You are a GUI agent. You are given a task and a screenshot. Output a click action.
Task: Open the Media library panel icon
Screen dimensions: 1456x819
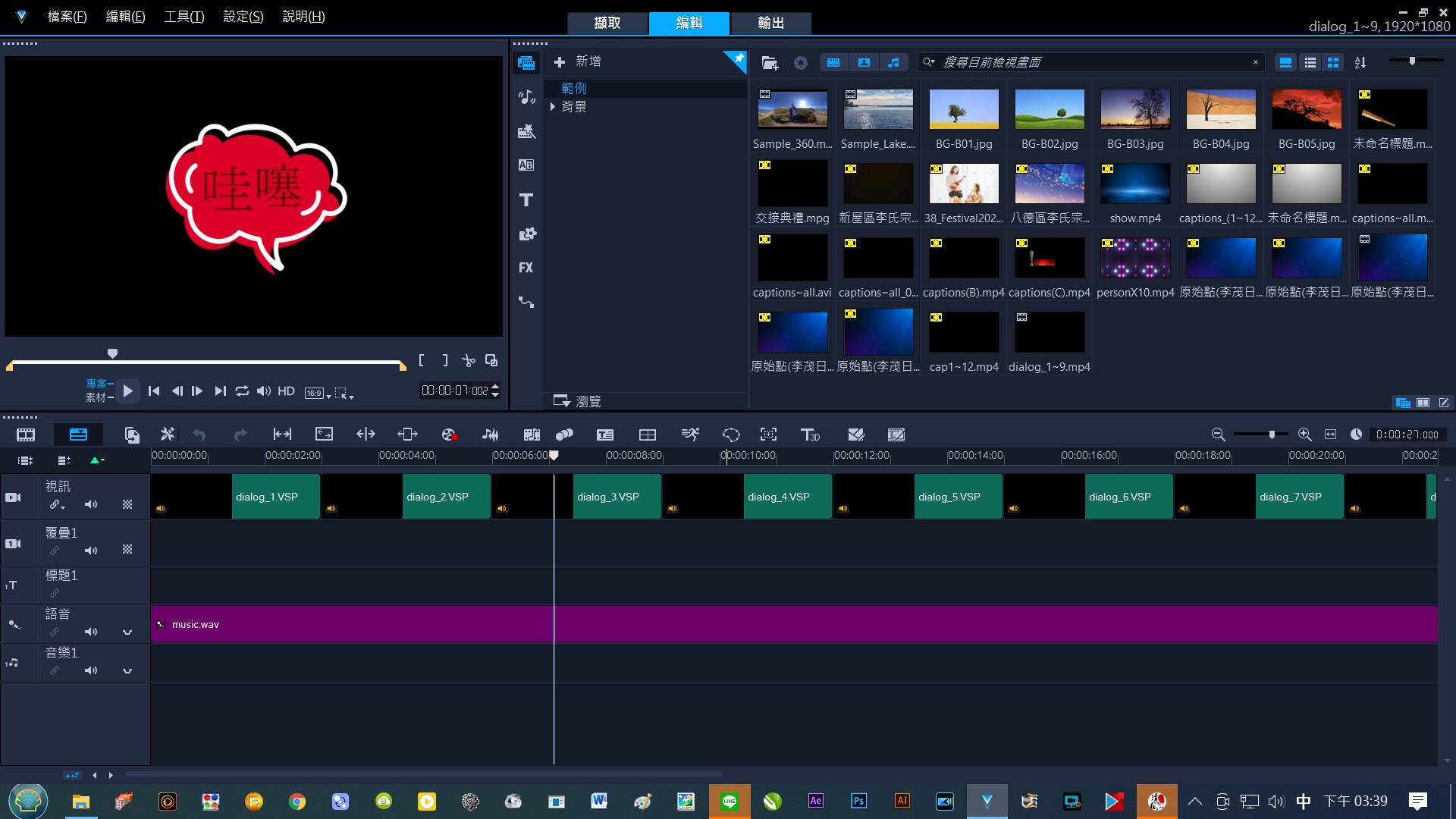pos(526,63)
